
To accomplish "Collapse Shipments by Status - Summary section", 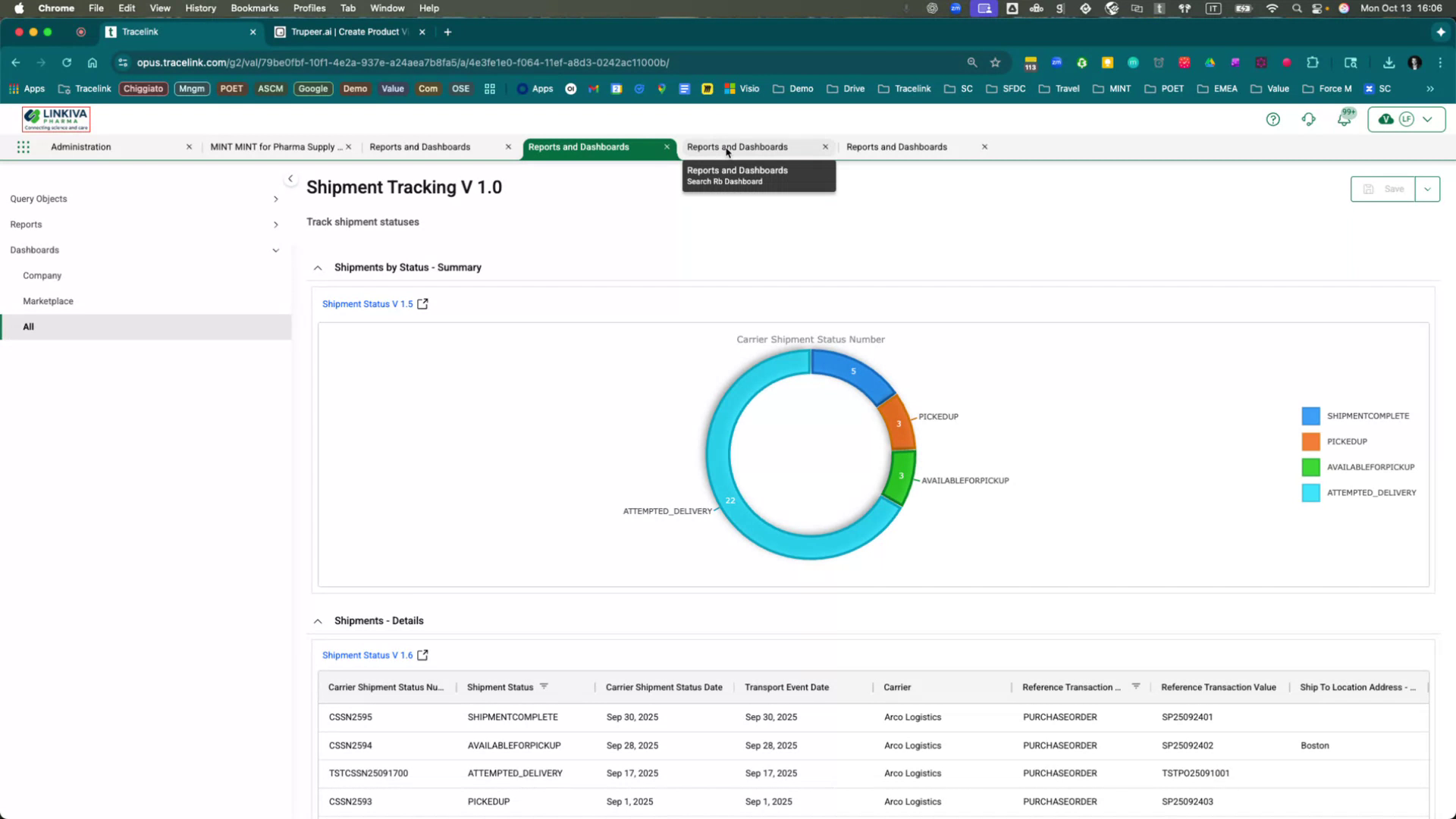I will (318, 268).
